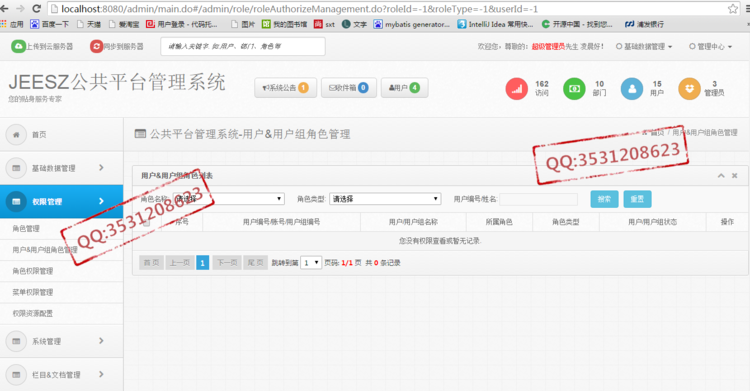Reload the page with the browser refresh icon
This screenshot has width=750, height=391.
coord(36,8)
